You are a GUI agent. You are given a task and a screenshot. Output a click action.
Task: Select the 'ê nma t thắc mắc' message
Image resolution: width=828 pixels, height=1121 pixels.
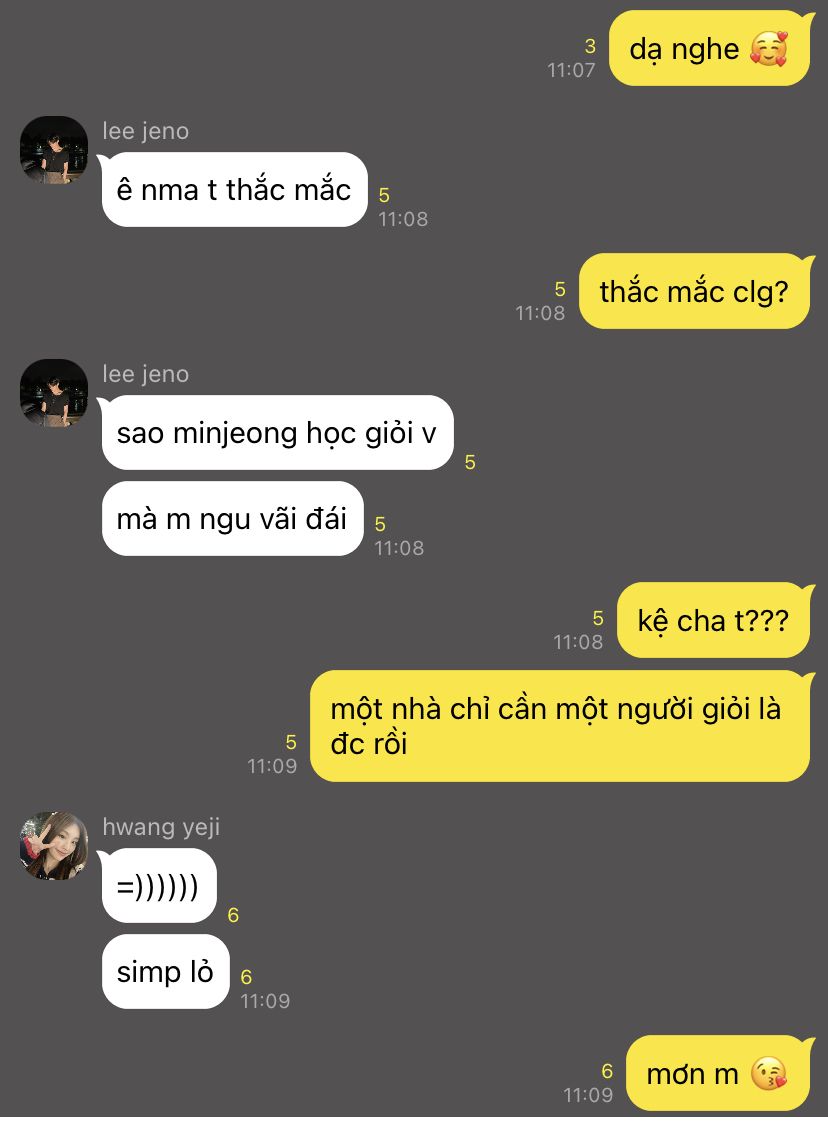pos(234,189)
